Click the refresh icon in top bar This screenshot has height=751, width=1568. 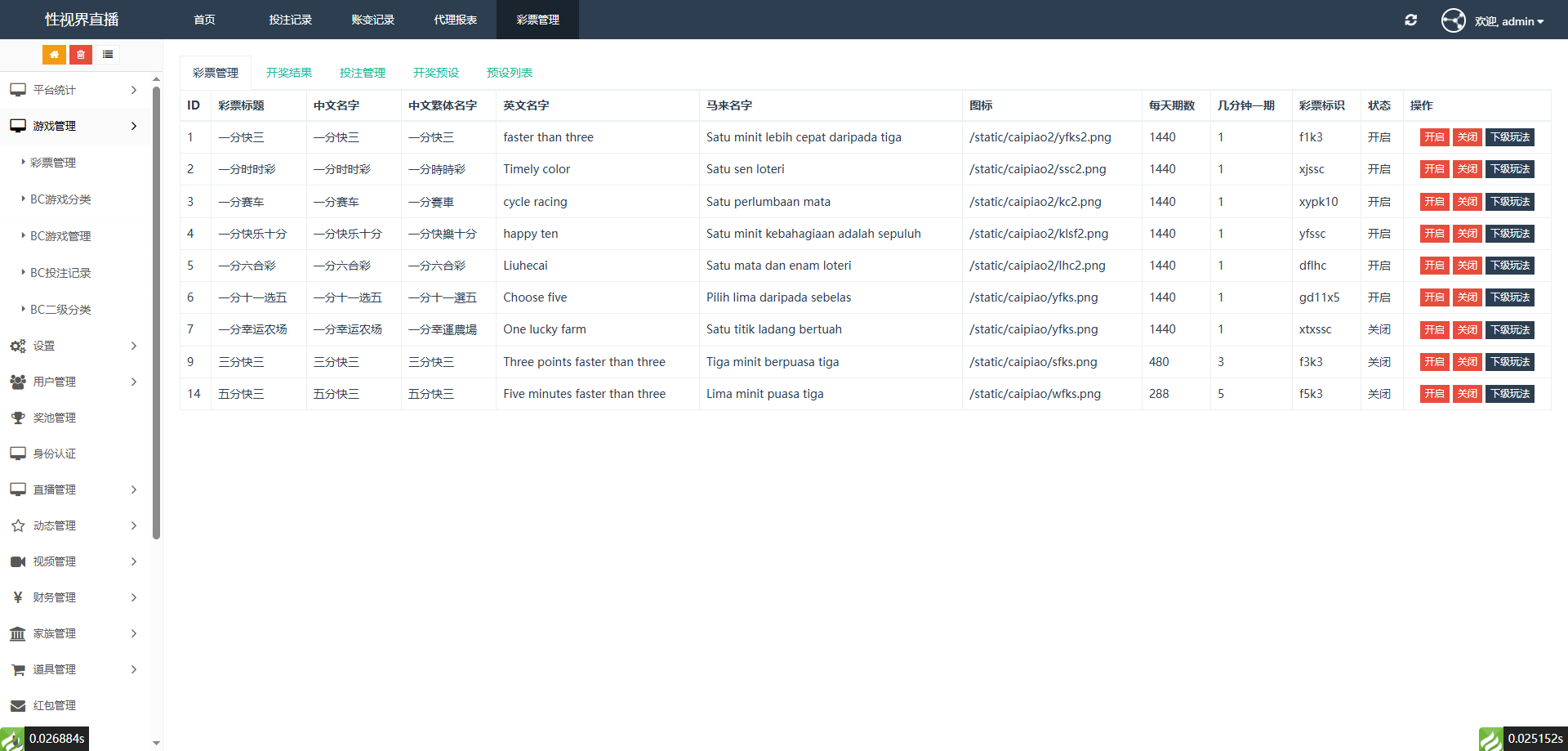click(1410, 20)
